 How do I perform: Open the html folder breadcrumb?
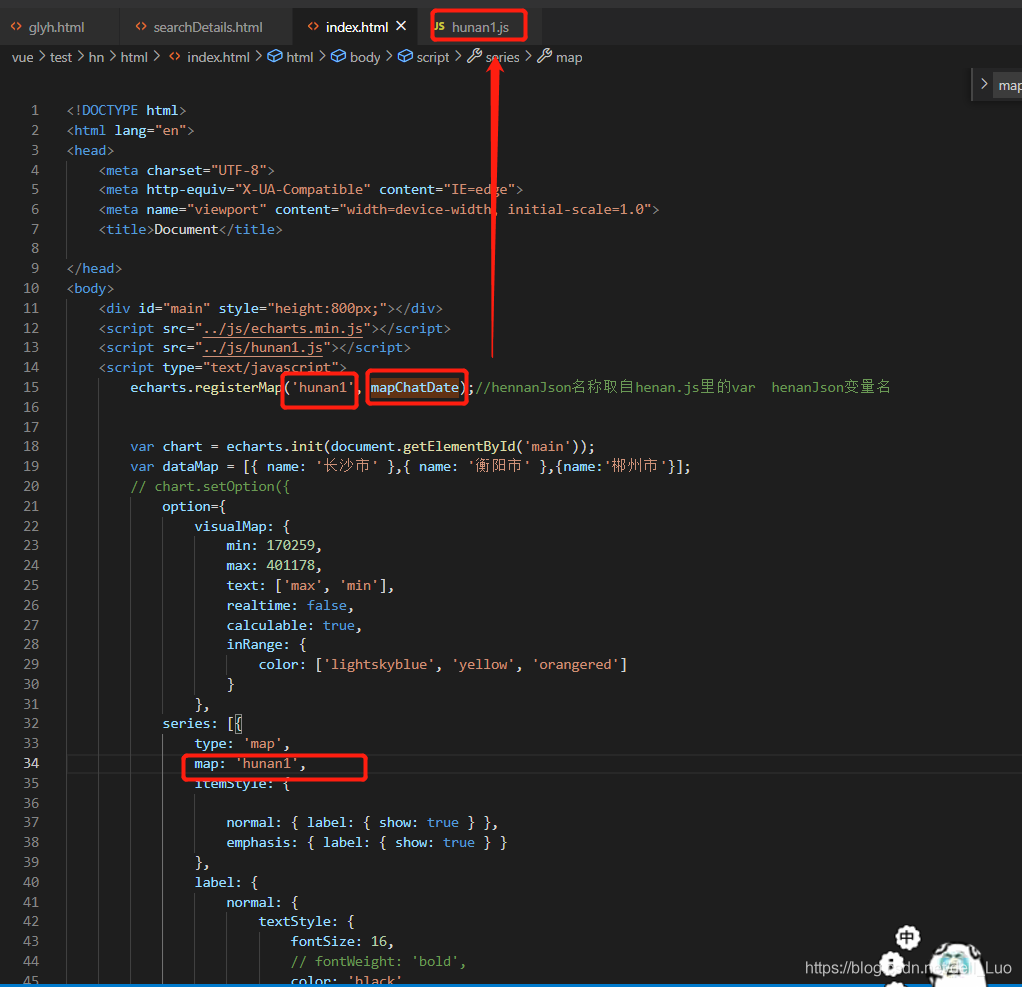click(134, 57)
